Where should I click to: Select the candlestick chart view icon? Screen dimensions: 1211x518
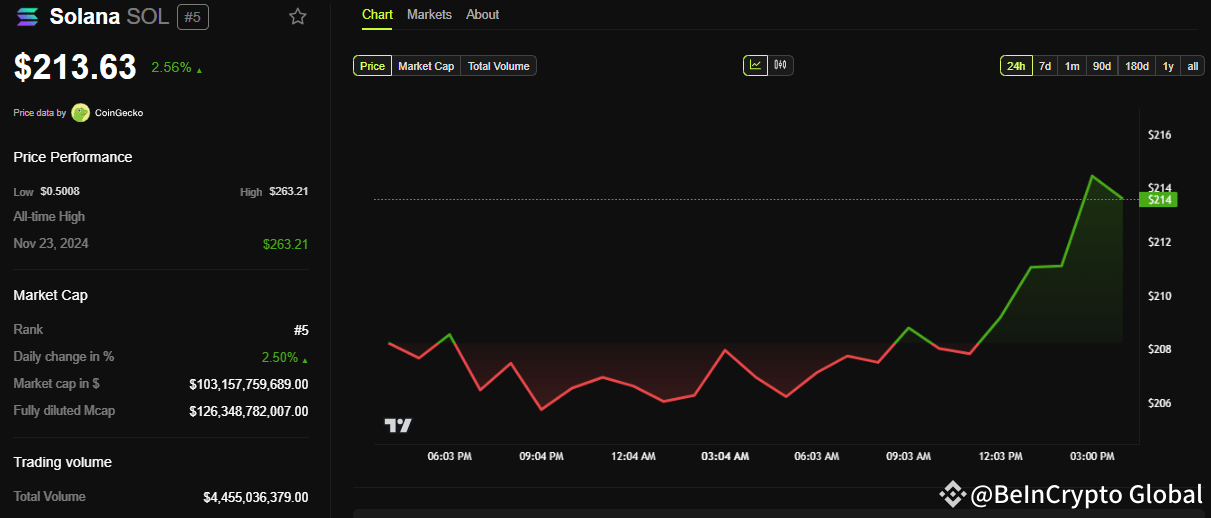(x=781, y=66)
